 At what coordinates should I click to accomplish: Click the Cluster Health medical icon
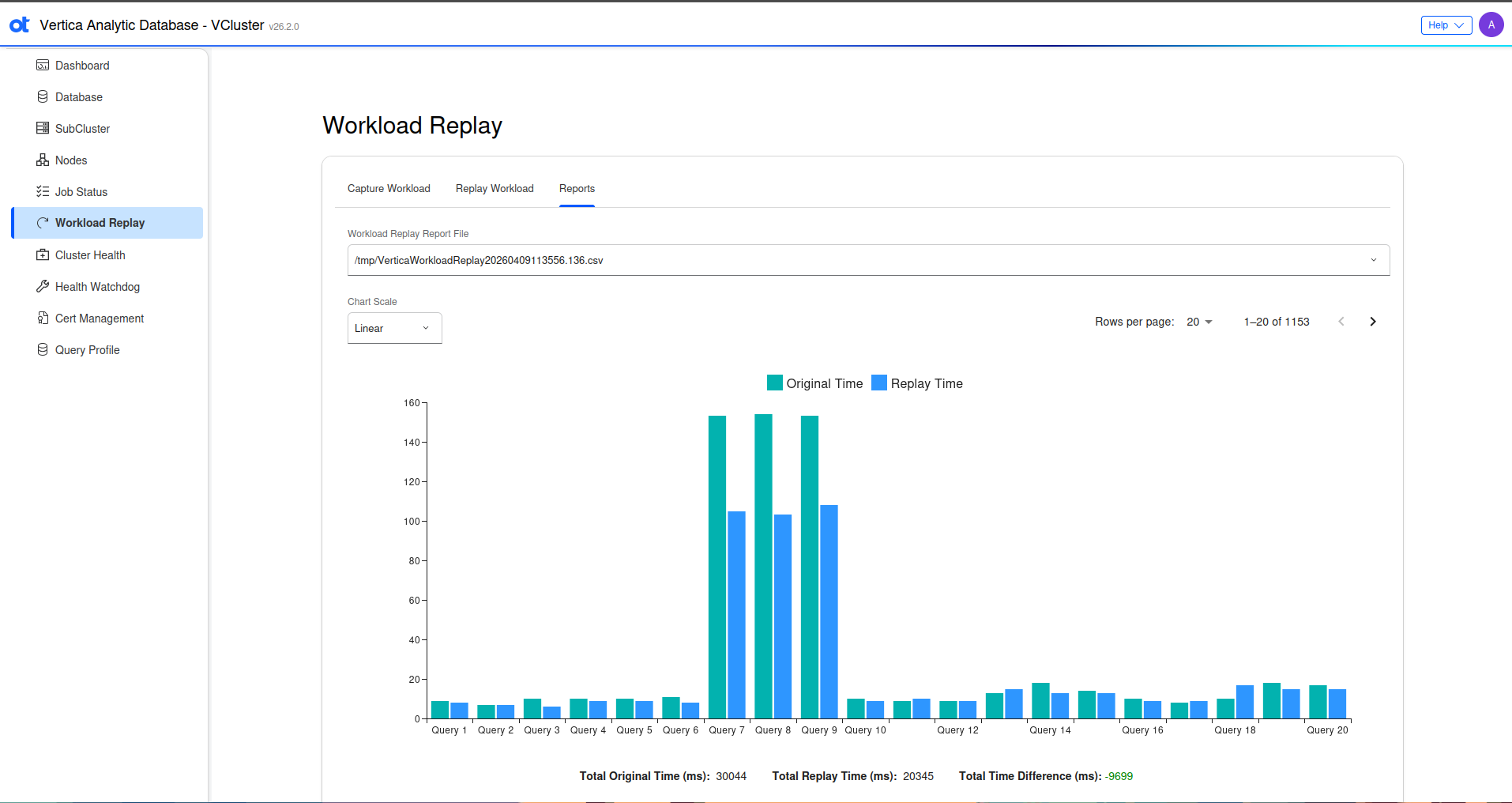pyautogui.click(x=43, y=254)
